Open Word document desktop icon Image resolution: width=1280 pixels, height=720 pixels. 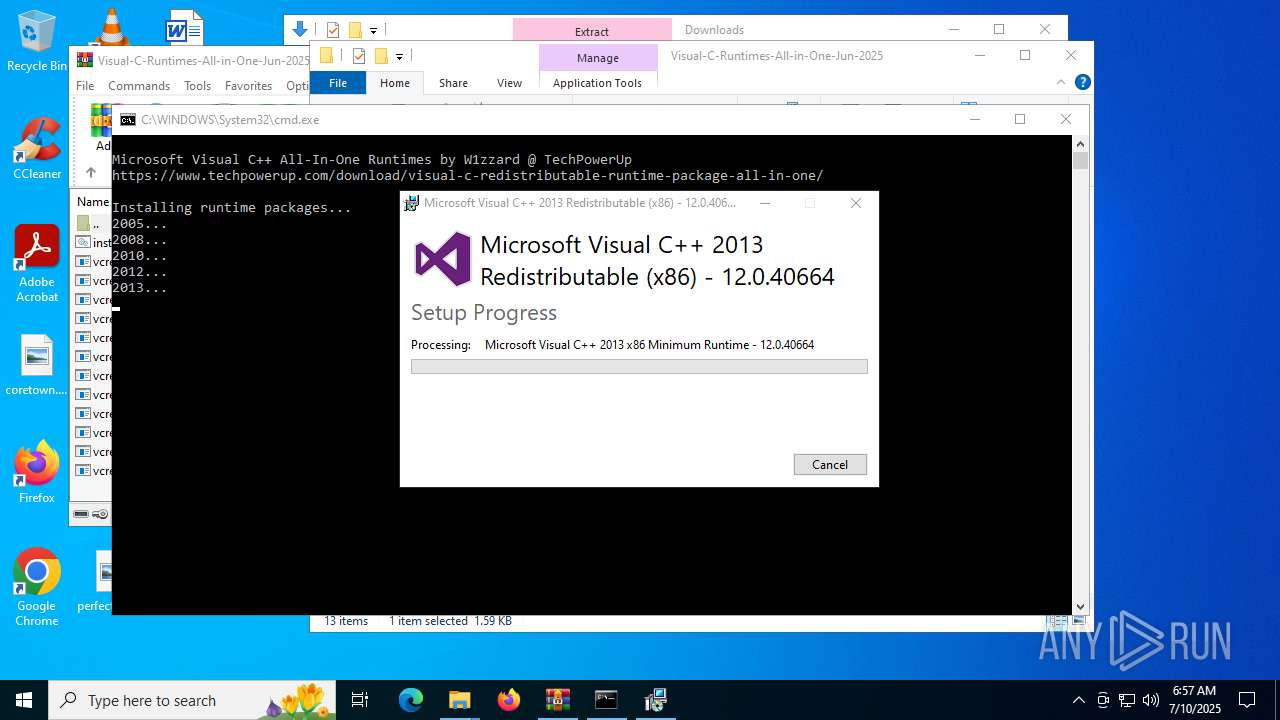pos(185,27)
